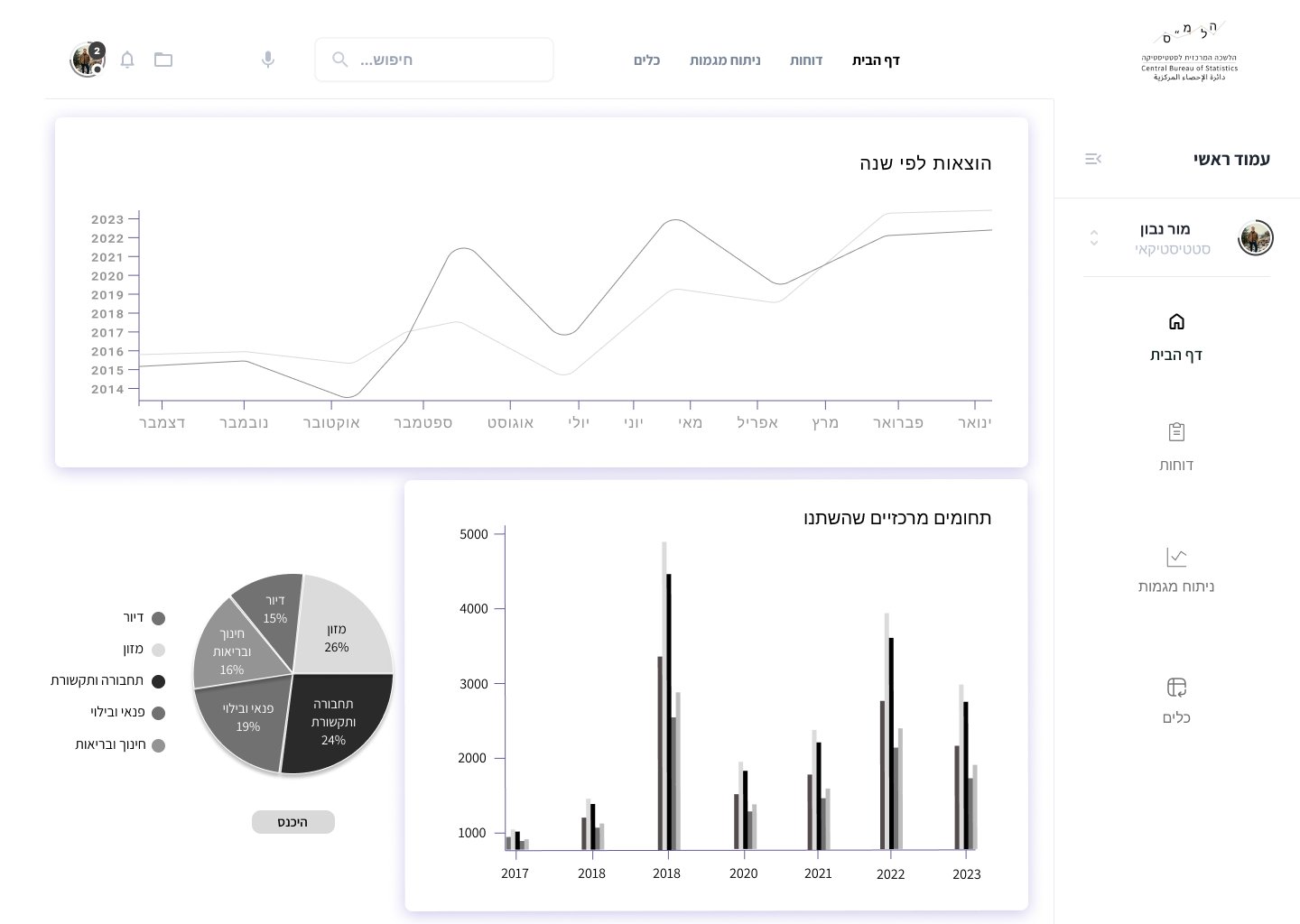Open the כלים top navigation tab
The height and width of the screenshot is (924, 1300).
(x=646, y=60)
